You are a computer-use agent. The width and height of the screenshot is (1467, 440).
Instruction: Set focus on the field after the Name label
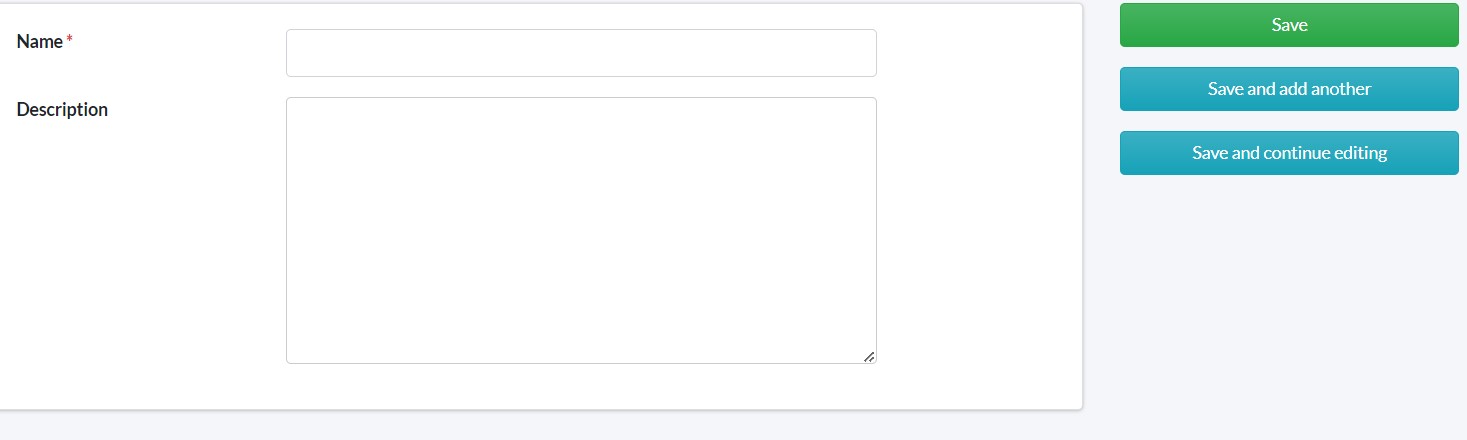click(581, 53)
